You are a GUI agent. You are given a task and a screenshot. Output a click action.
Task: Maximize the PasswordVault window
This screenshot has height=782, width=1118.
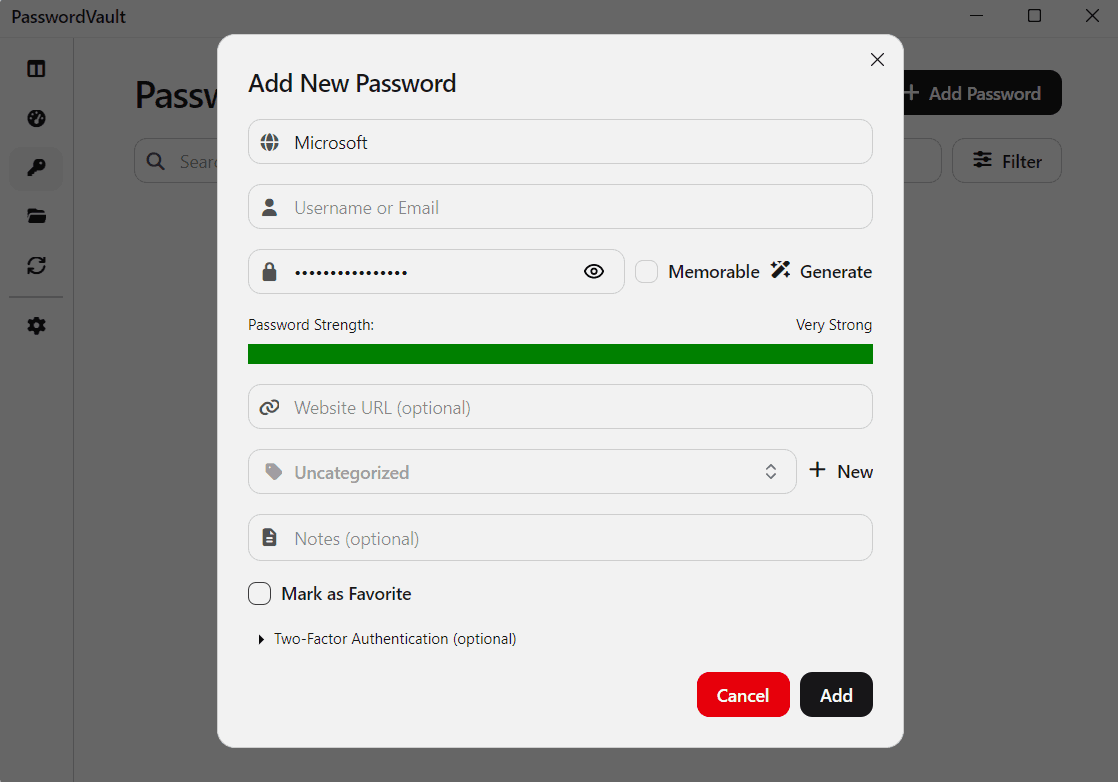click(1035, 16)
